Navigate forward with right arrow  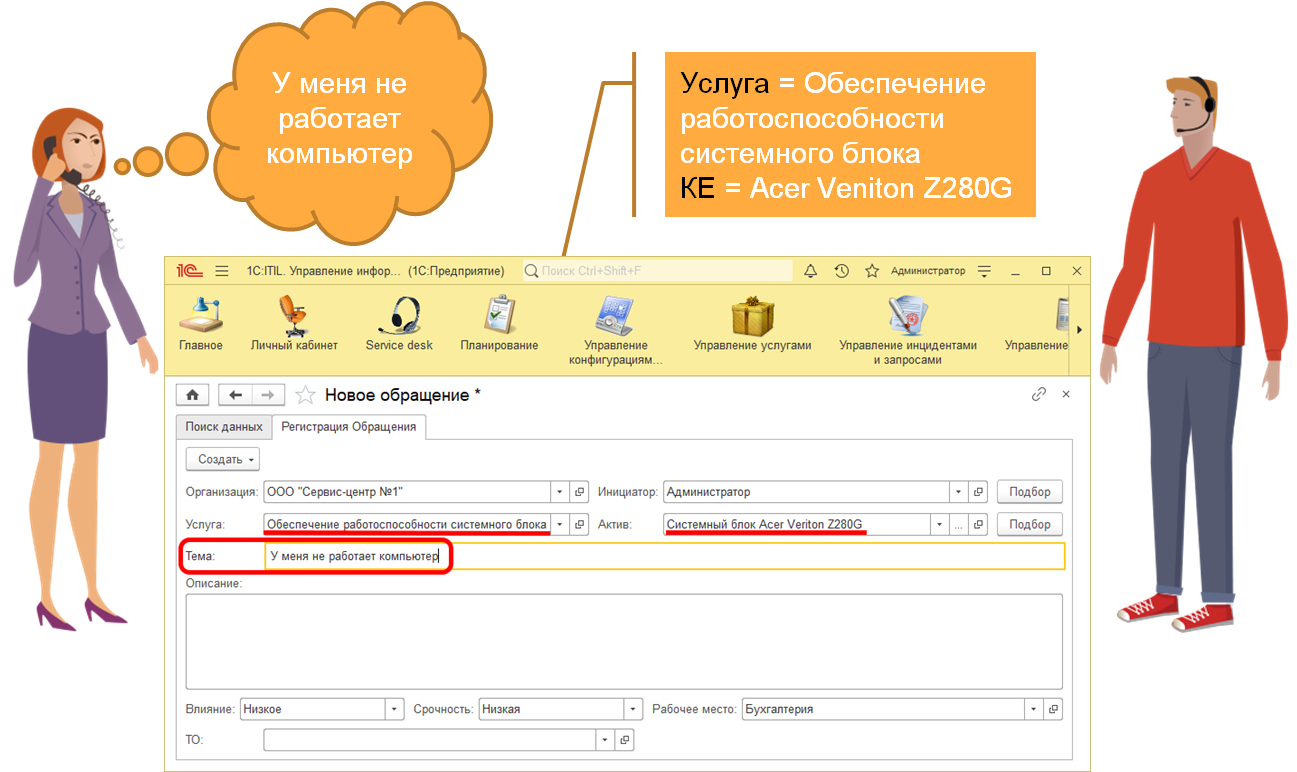tap(268, 395)
